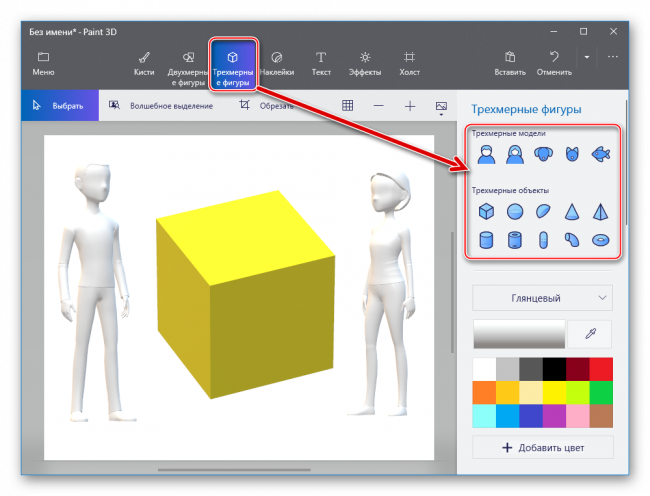
Task: Select the Кисти (Brushes) tool
Action: pyautogui.click(x=143, y=63)
